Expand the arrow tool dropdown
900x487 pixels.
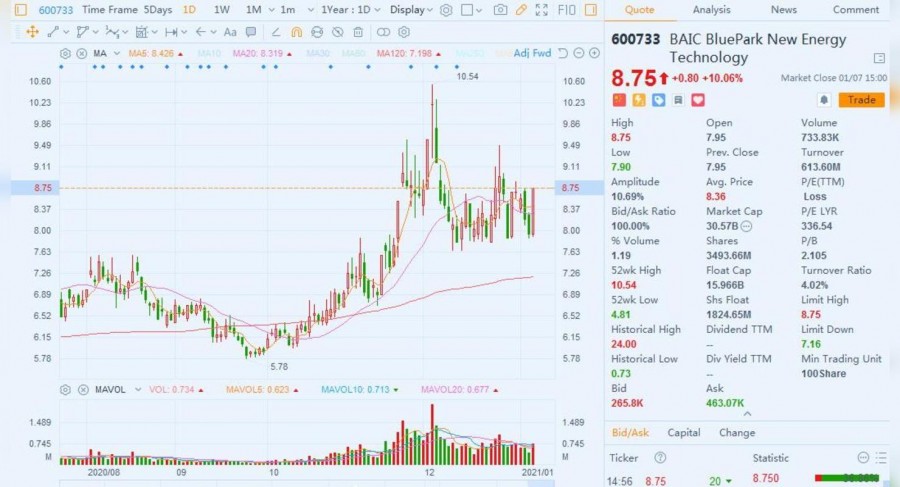click(x=214, y=33)
